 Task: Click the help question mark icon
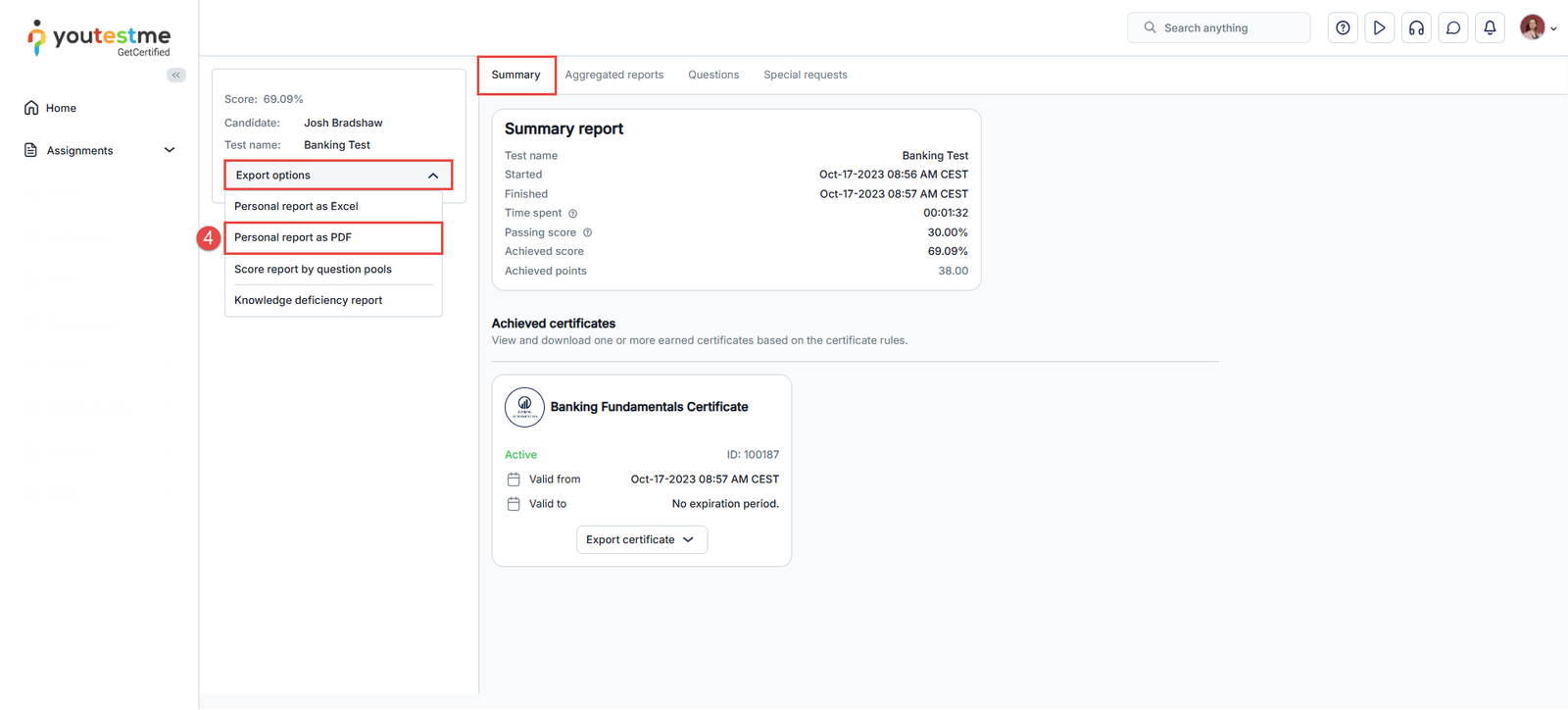(1343, 28)
